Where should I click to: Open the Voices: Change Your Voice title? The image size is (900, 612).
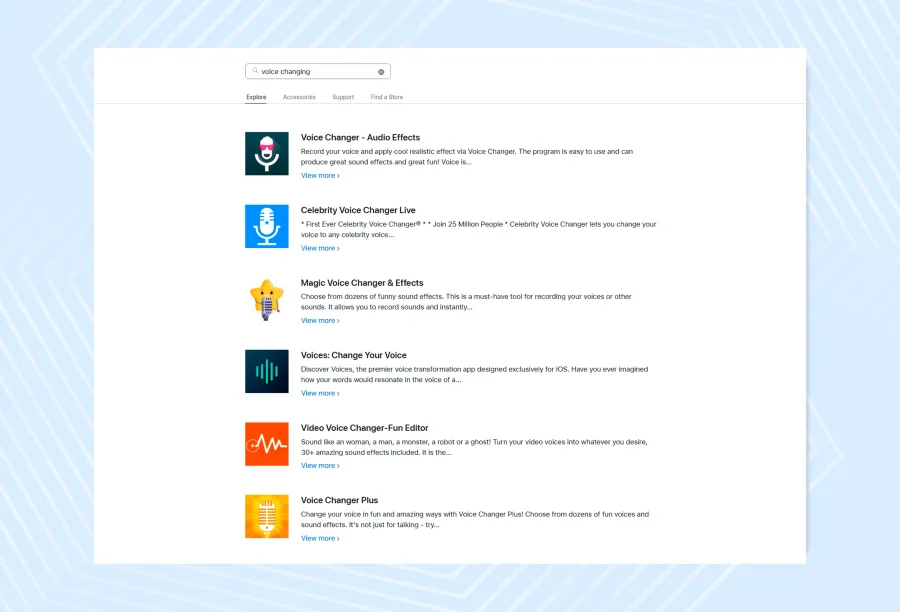pyautogui.click(x=353, y=355)
